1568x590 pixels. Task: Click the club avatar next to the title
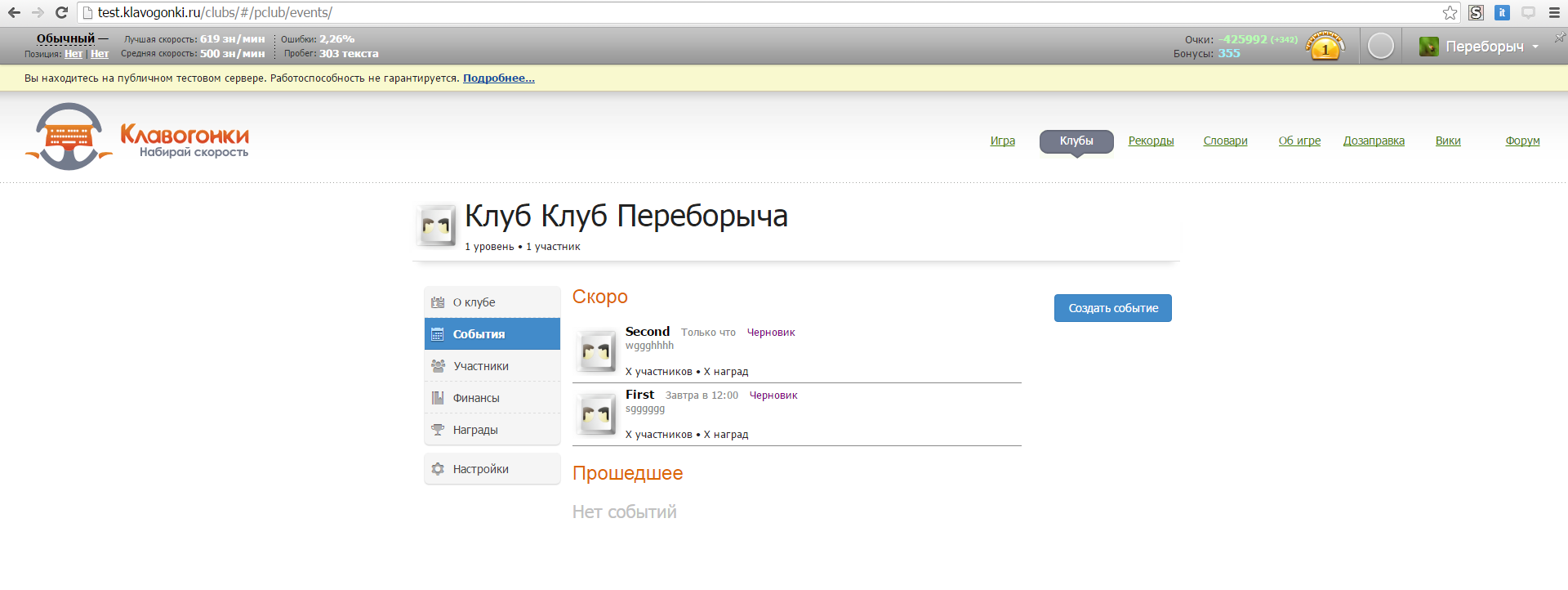point(436,226)
